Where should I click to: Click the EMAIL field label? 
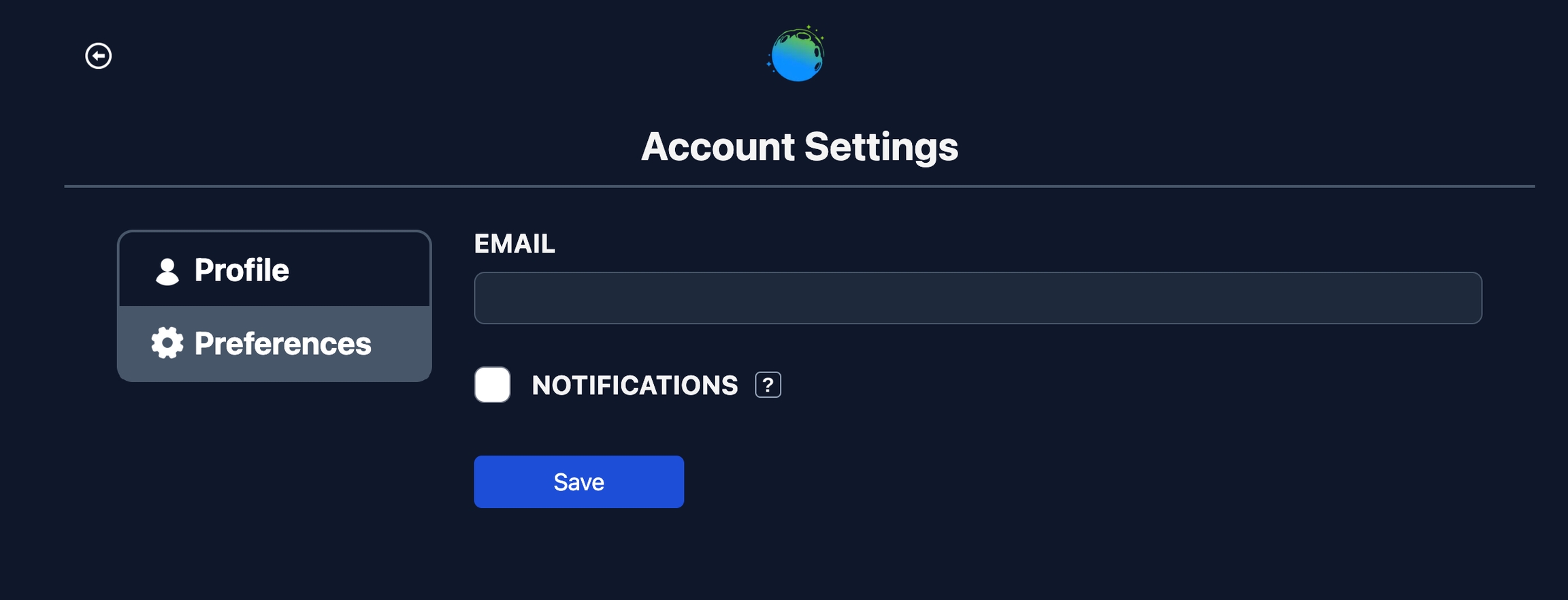tap(514, 244)
